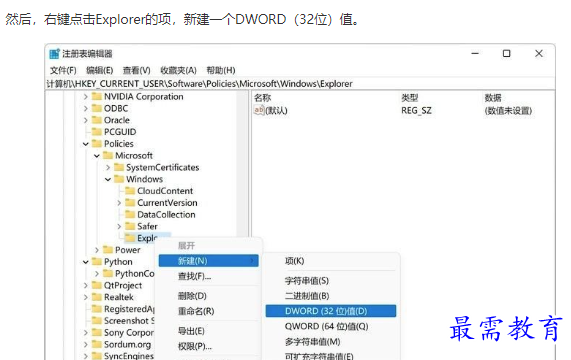
Task: Select 二进制值(B) in the New submenu
Action: pyautogui.click(x=331, y=296)
